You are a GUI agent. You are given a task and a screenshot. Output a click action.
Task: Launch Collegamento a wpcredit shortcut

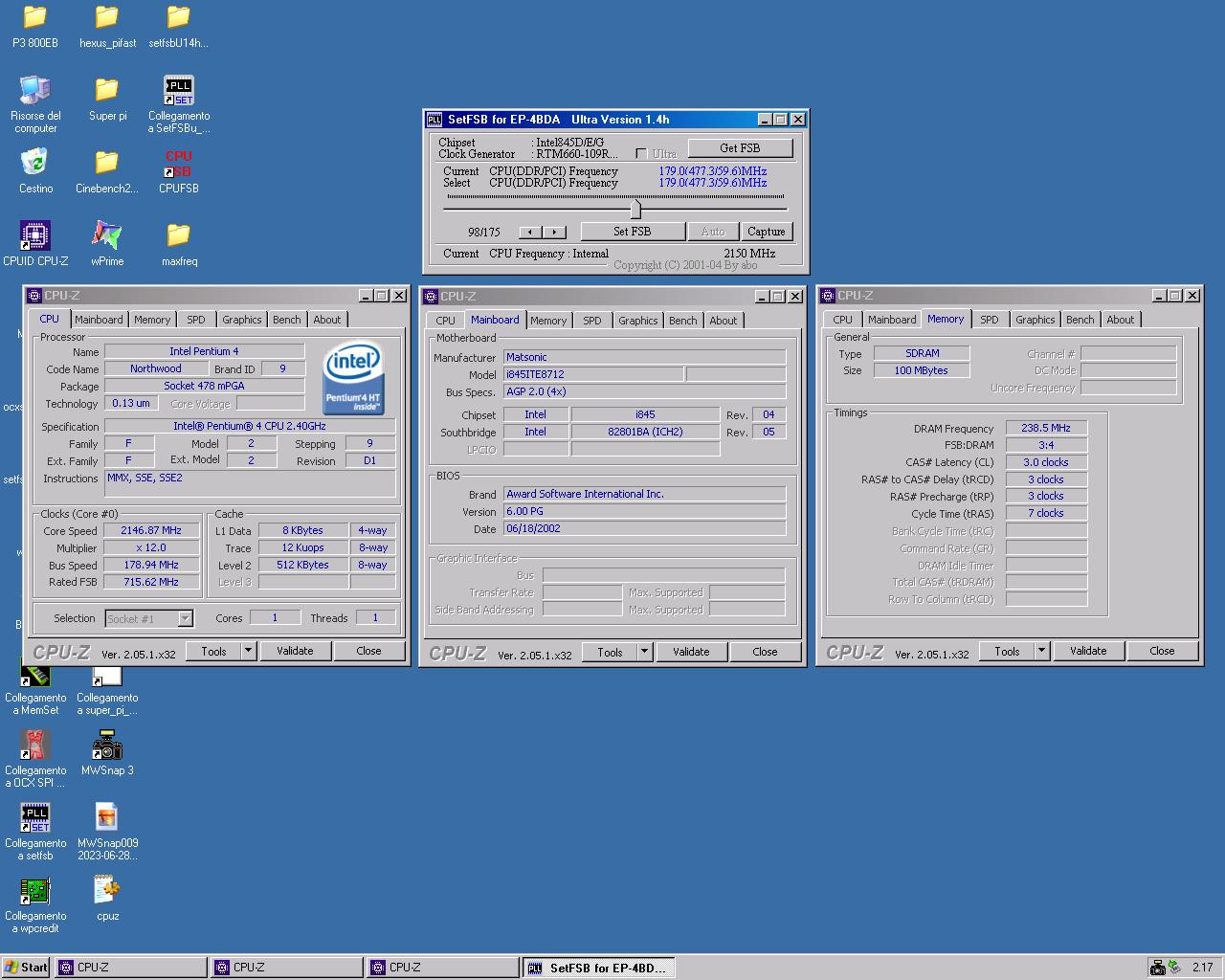[x=35, y=890]
